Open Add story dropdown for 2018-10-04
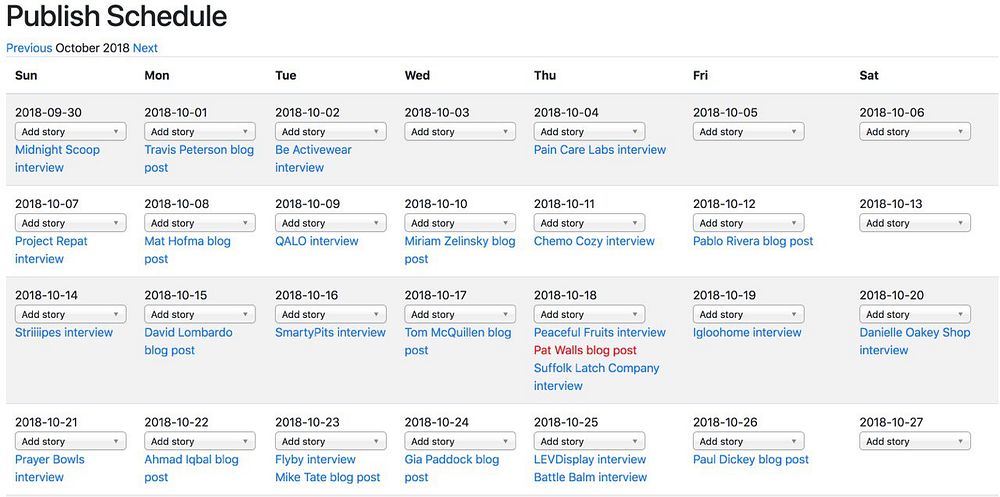Viewport: 1000px width, 497px height. tap(589, 132)
